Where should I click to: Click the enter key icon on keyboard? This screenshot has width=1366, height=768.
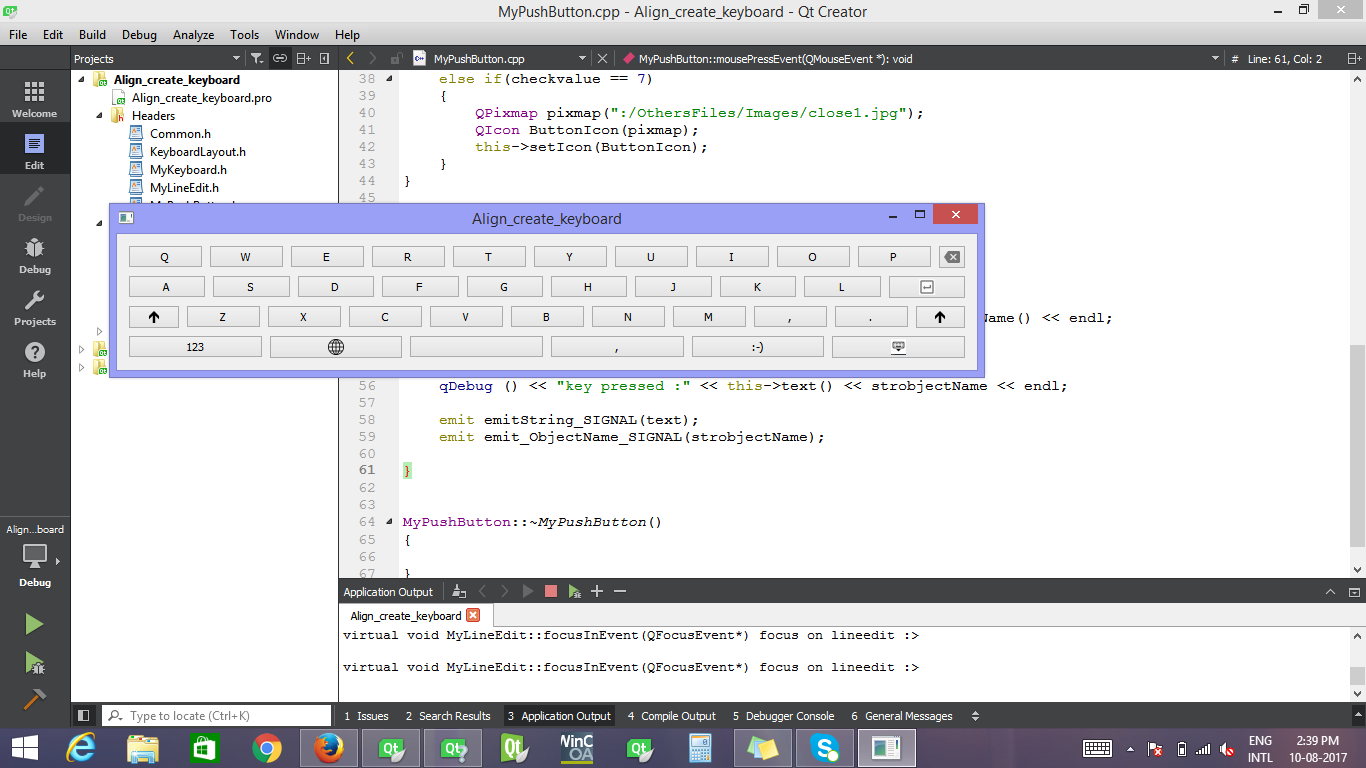coord(926,287)
